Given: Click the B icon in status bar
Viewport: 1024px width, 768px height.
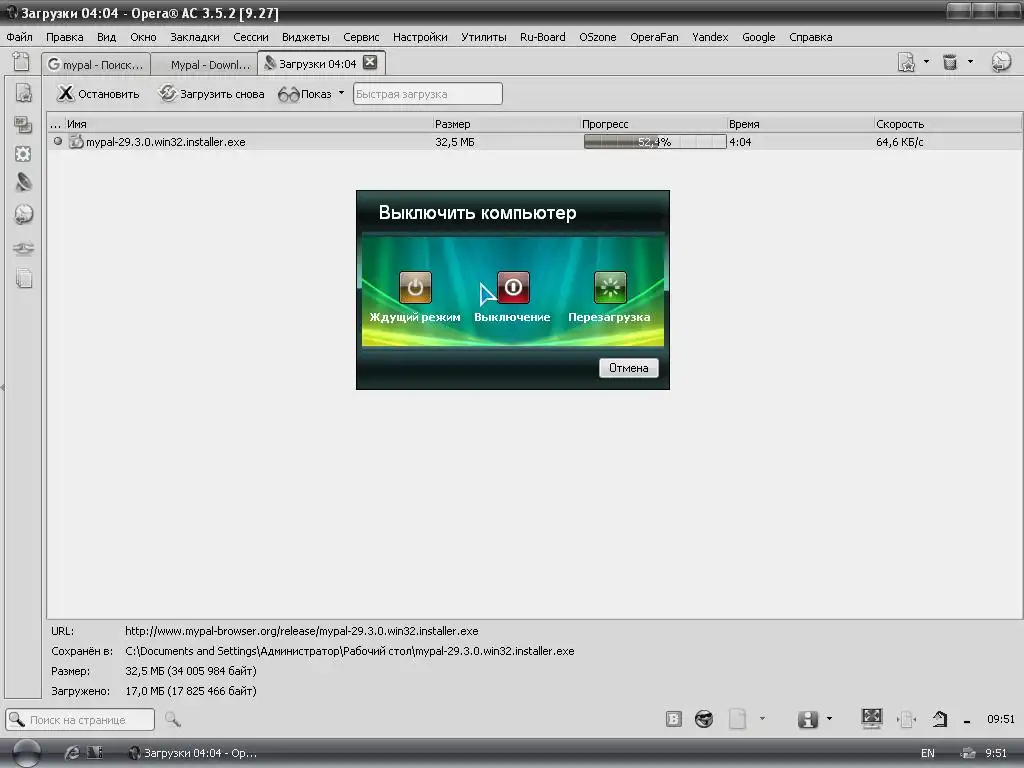Looking at the screenshot, I should pyautogui.click(x=673, y=719).
